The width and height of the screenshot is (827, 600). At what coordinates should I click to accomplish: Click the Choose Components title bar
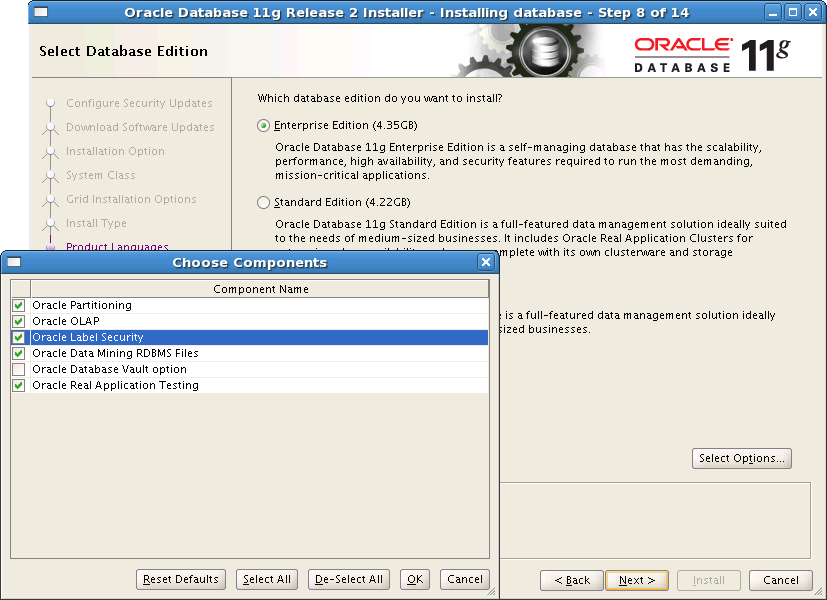pos(249,263)
